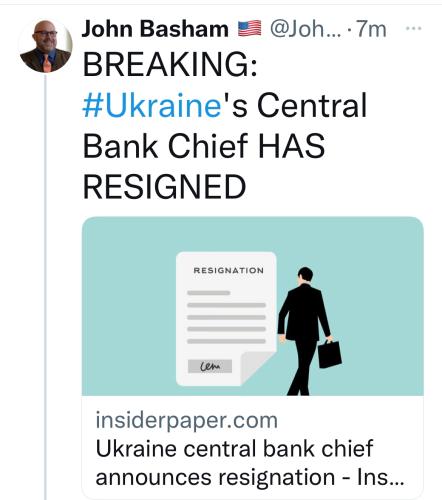Click the thread connector line below the avatar
The height and width of the screenshot is (500, 442).
45,287
